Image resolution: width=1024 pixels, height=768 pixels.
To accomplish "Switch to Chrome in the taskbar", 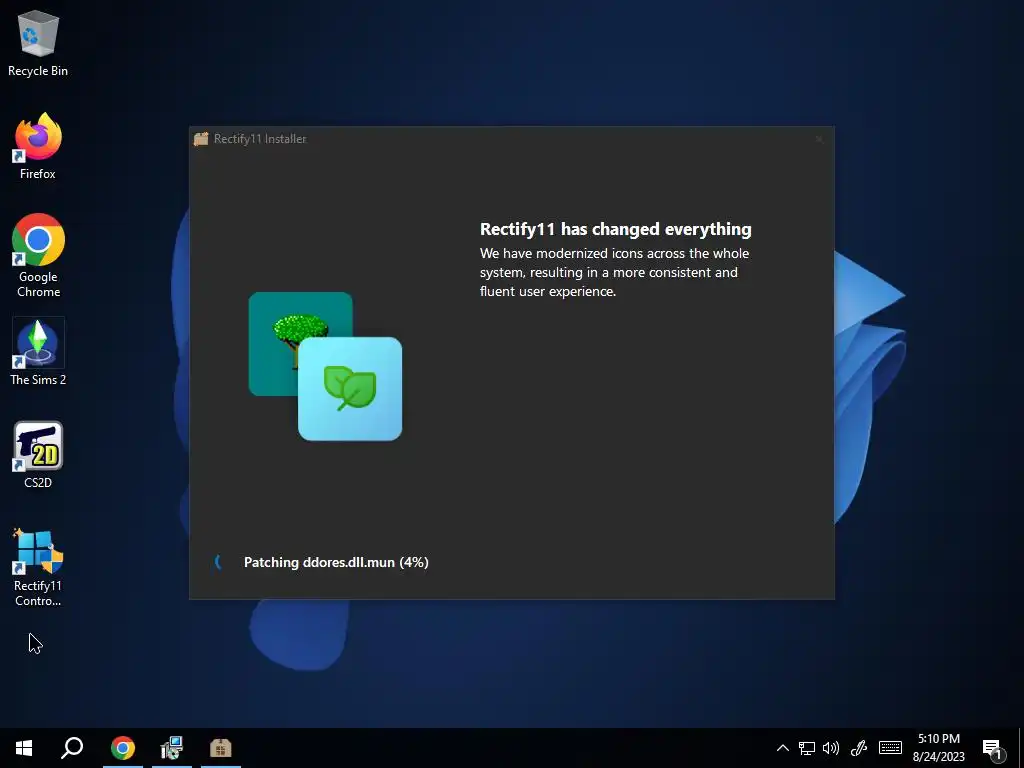I will (x=122, y=748).
